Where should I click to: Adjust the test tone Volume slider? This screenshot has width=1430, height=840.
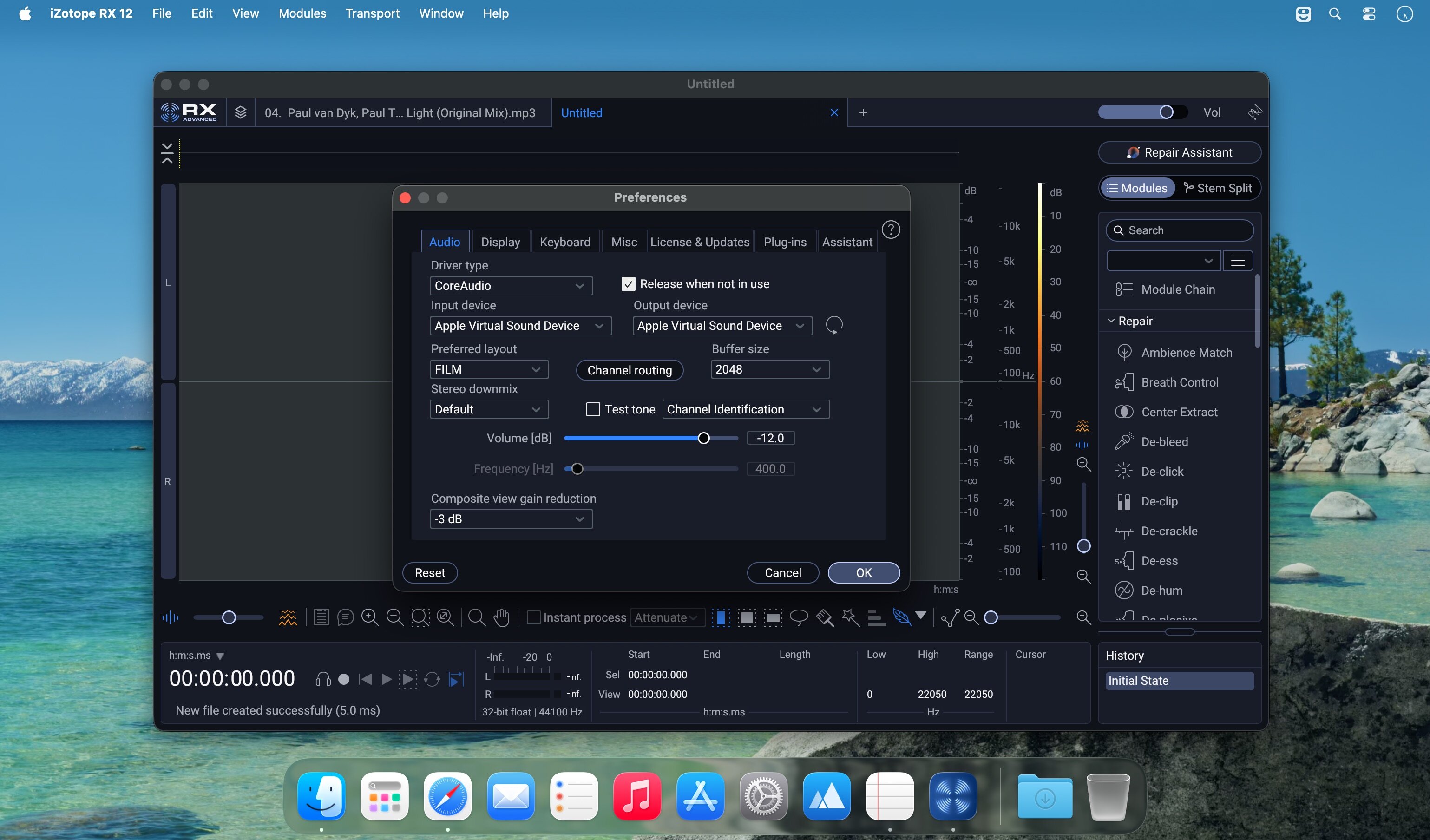(703, 438)
